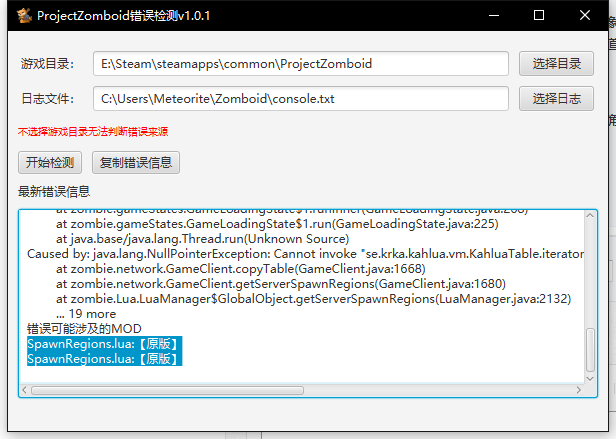This screenshot has width=616, height=439.
Task: Click the ProjectZomboid app icon in title bar
Action: point(24,16)
